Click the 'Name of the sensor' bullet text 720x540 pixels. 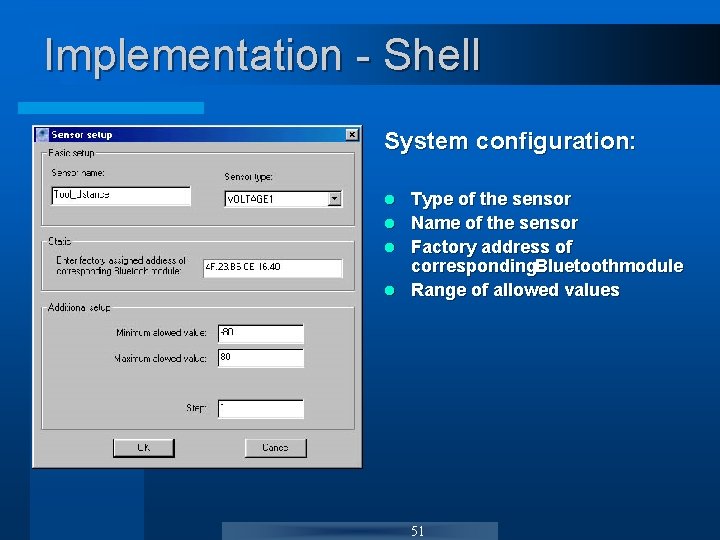[x=494, y=223]
